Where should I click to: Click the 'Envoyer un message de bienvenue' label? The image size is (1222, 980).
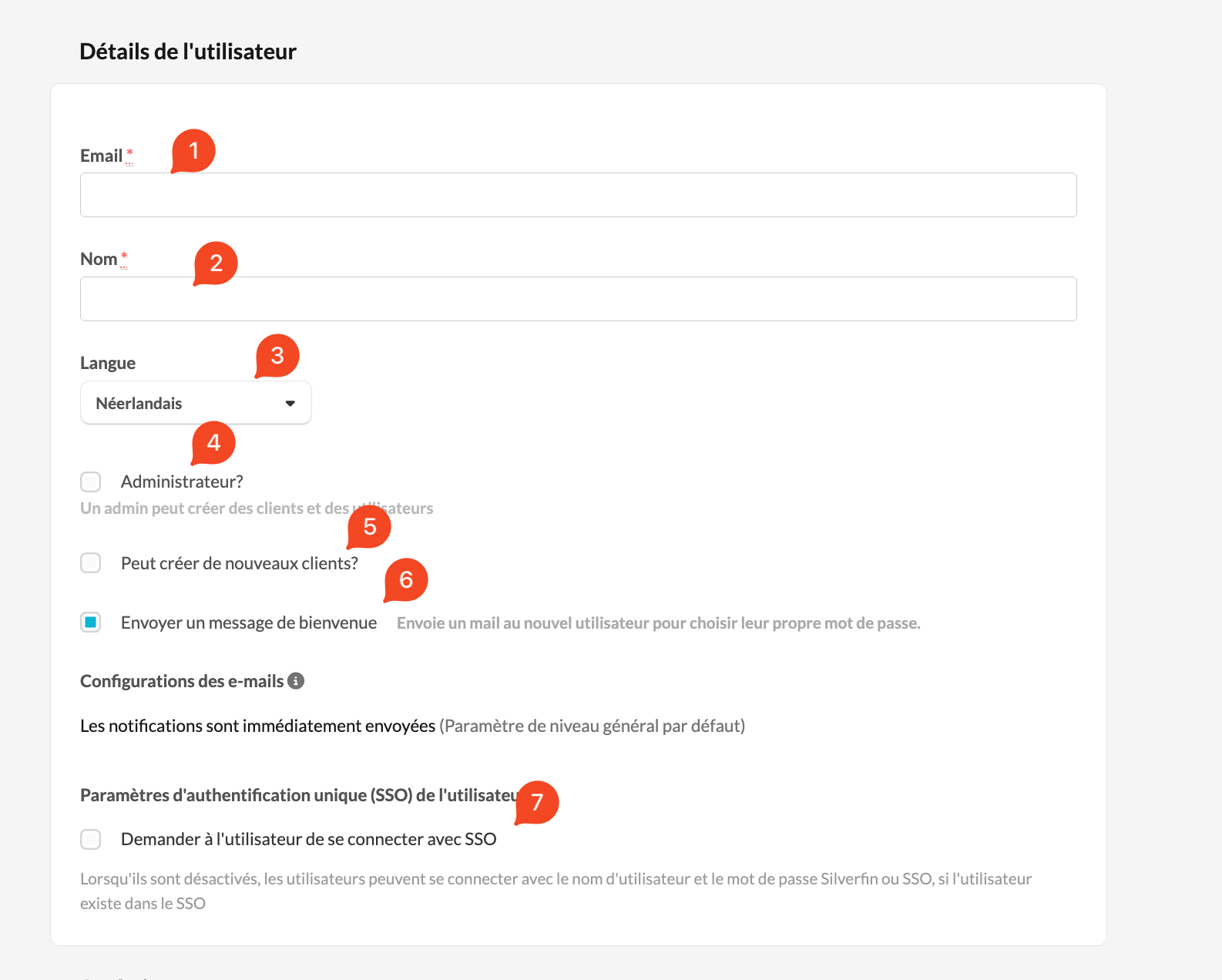coord(249,623)
